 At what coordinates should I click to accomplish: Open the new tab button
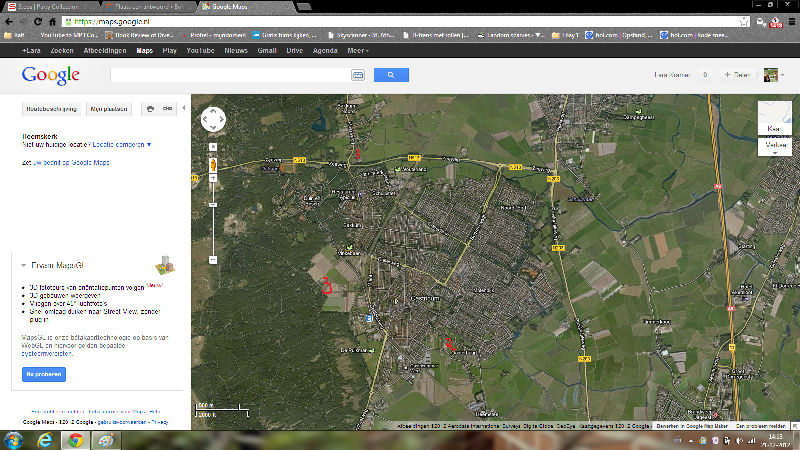[x=304, y=7]
